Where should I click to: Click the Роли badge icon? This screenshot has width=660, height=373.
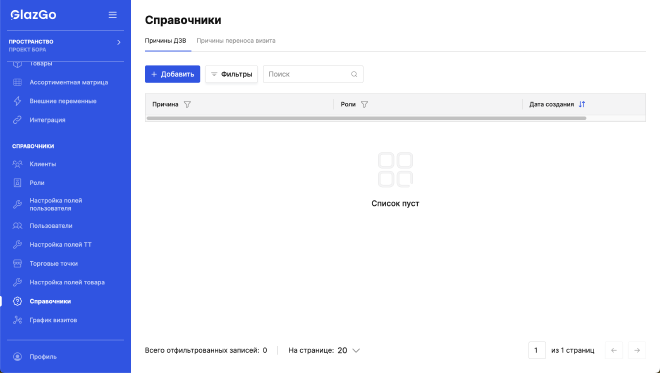(x=17, y=183)
